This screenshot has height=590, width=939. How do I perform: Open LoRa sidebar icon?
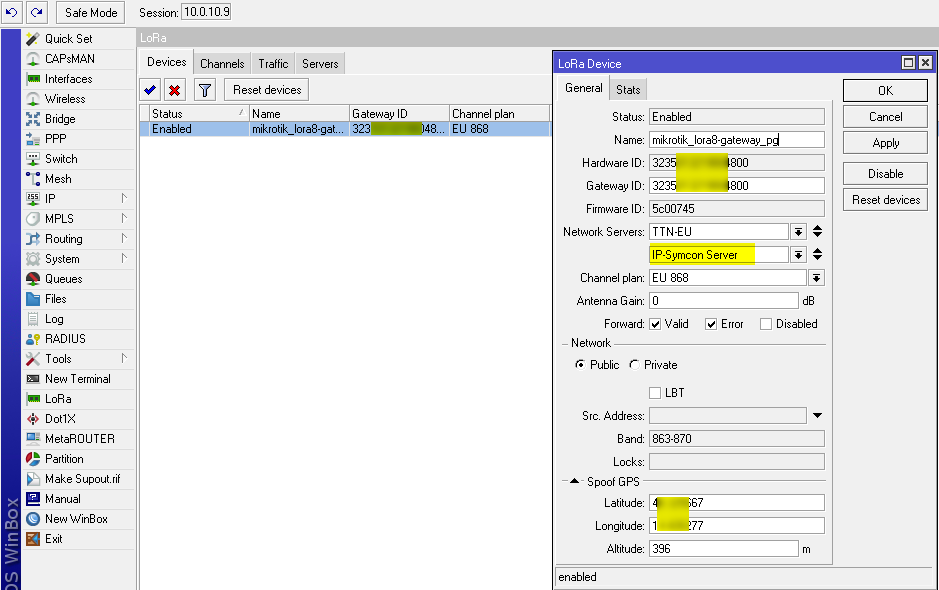(x=33, y=399)
